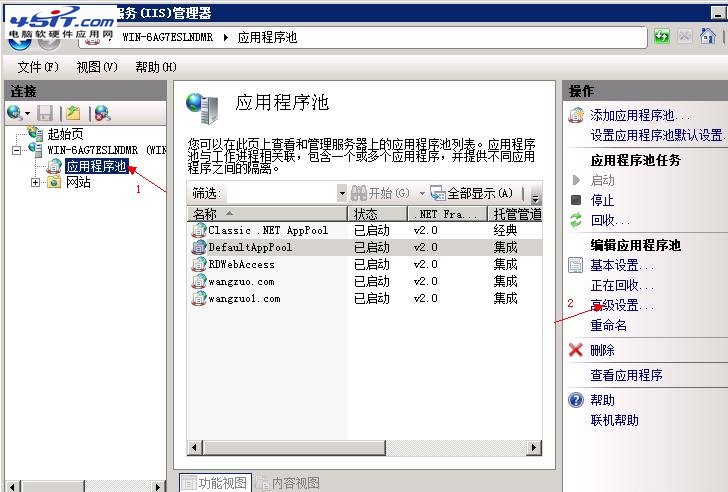This screenshot has height=492, width=728.
Task: Select wangzuo1.com app pool row
Action: [x=364, y=298]
